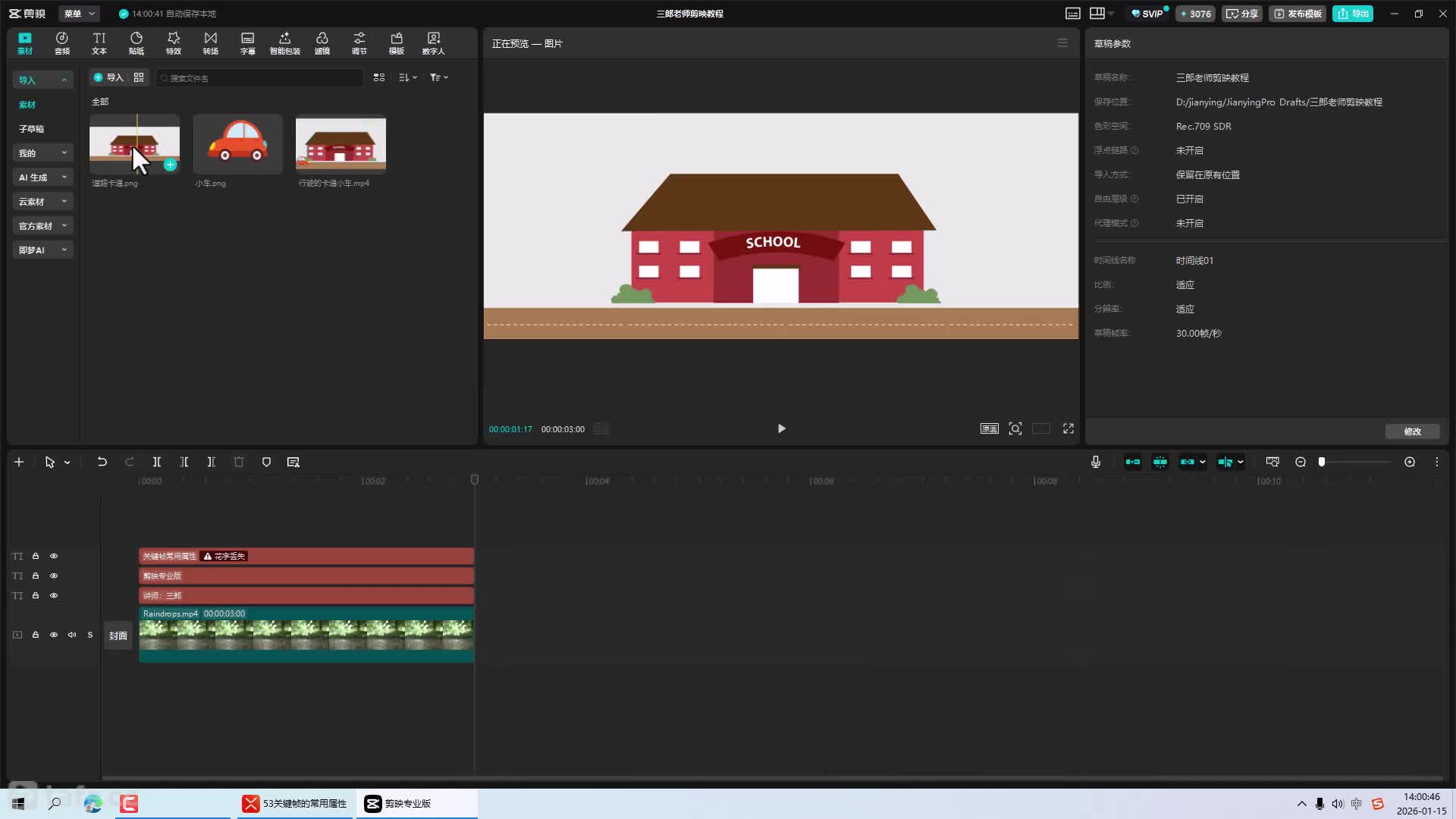Screen dimensions: 1456x819
Task: Switch to the 文本 text tab
Action: 99,43
